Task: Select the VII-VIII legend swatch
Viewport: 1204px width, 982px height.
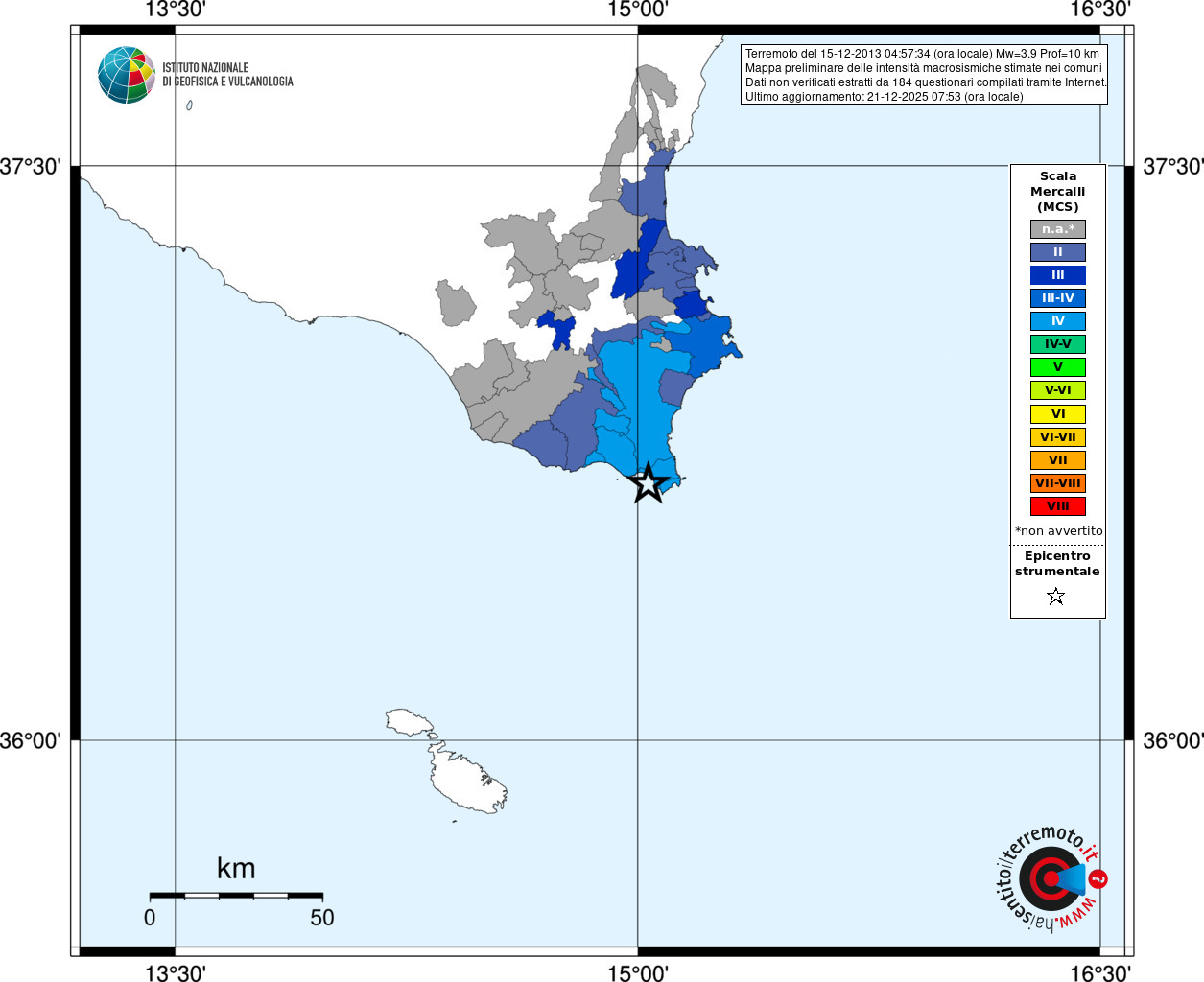Action: (x=1058, y=483)
